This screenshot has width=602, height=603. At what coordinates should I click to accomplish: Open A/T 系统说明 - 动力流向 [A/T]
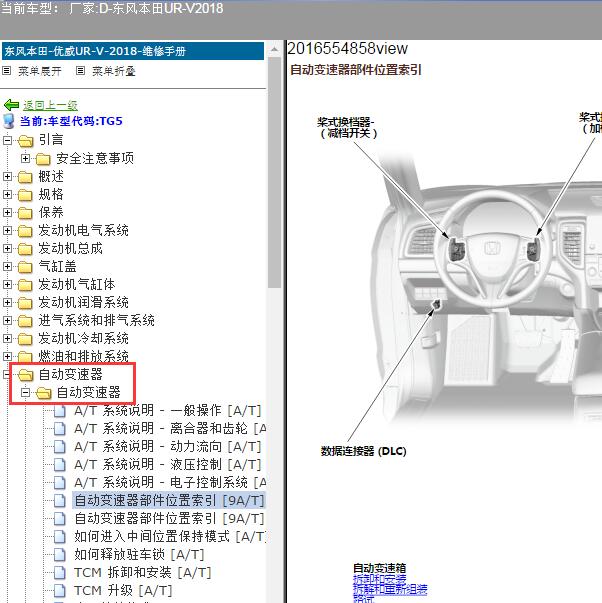168,446
